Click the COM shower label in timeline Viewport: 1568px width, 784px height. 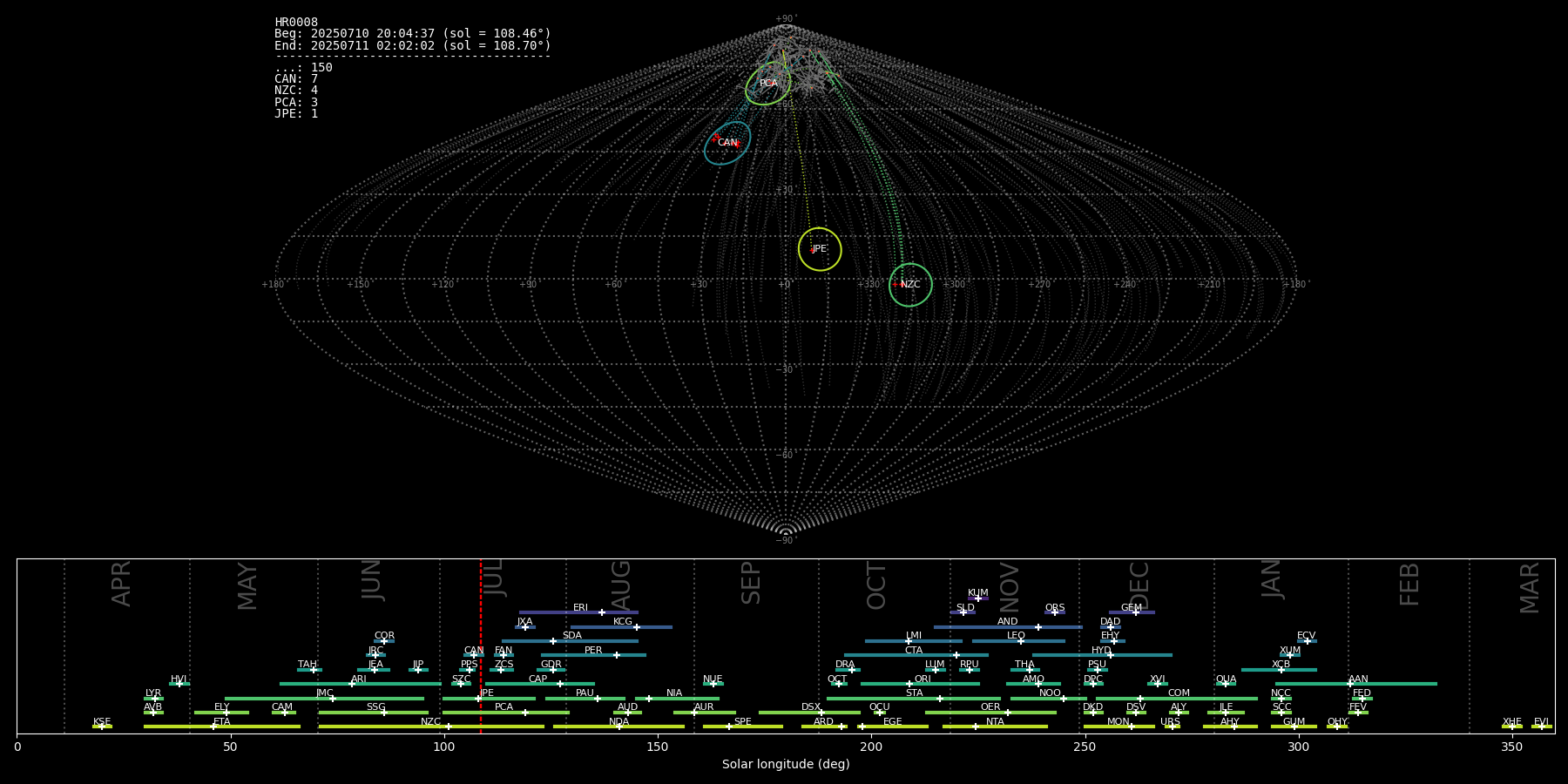coord(1179,693)
